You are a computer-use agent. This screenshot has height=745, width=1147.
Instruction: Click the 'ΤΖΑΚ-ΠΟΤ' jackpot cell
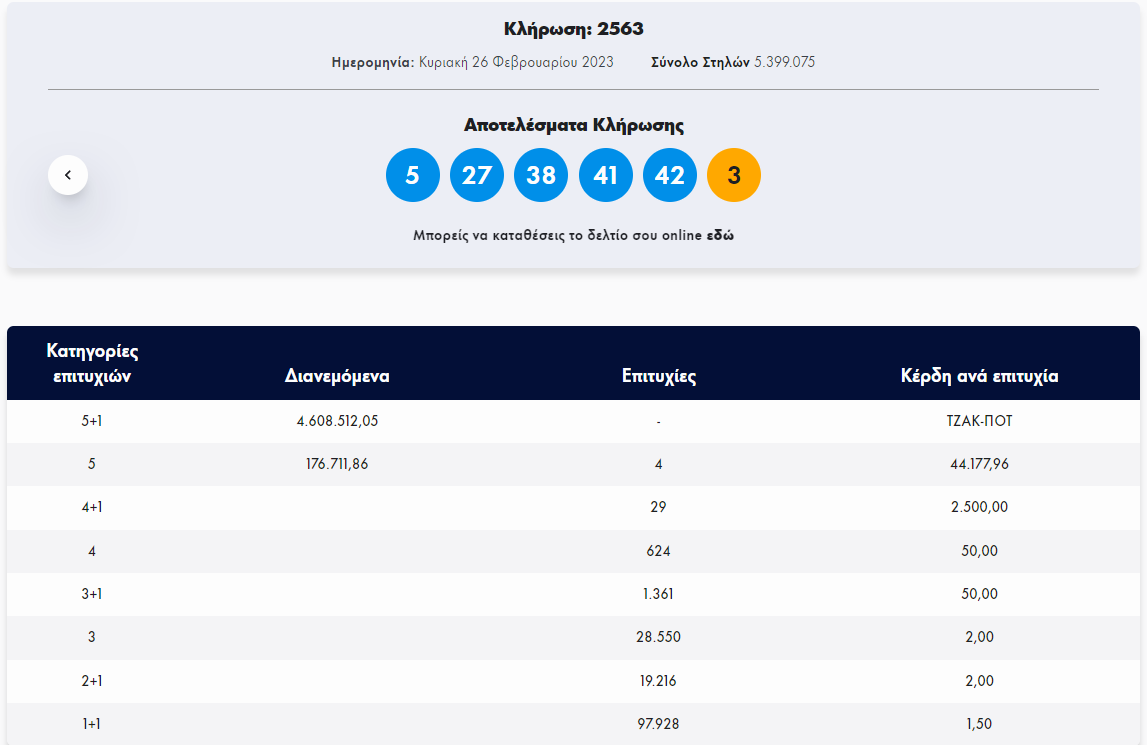click(x=979, y=422)
